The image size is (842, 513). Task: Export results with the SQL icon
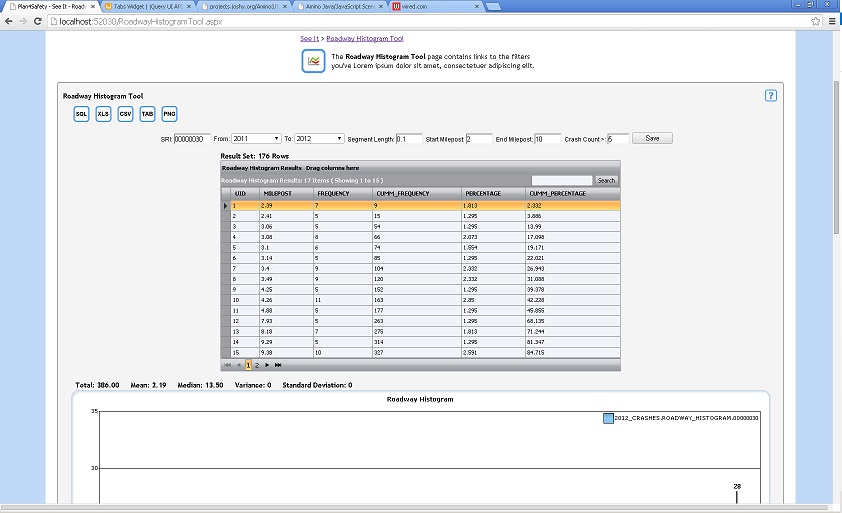click(x=81, y=114)
